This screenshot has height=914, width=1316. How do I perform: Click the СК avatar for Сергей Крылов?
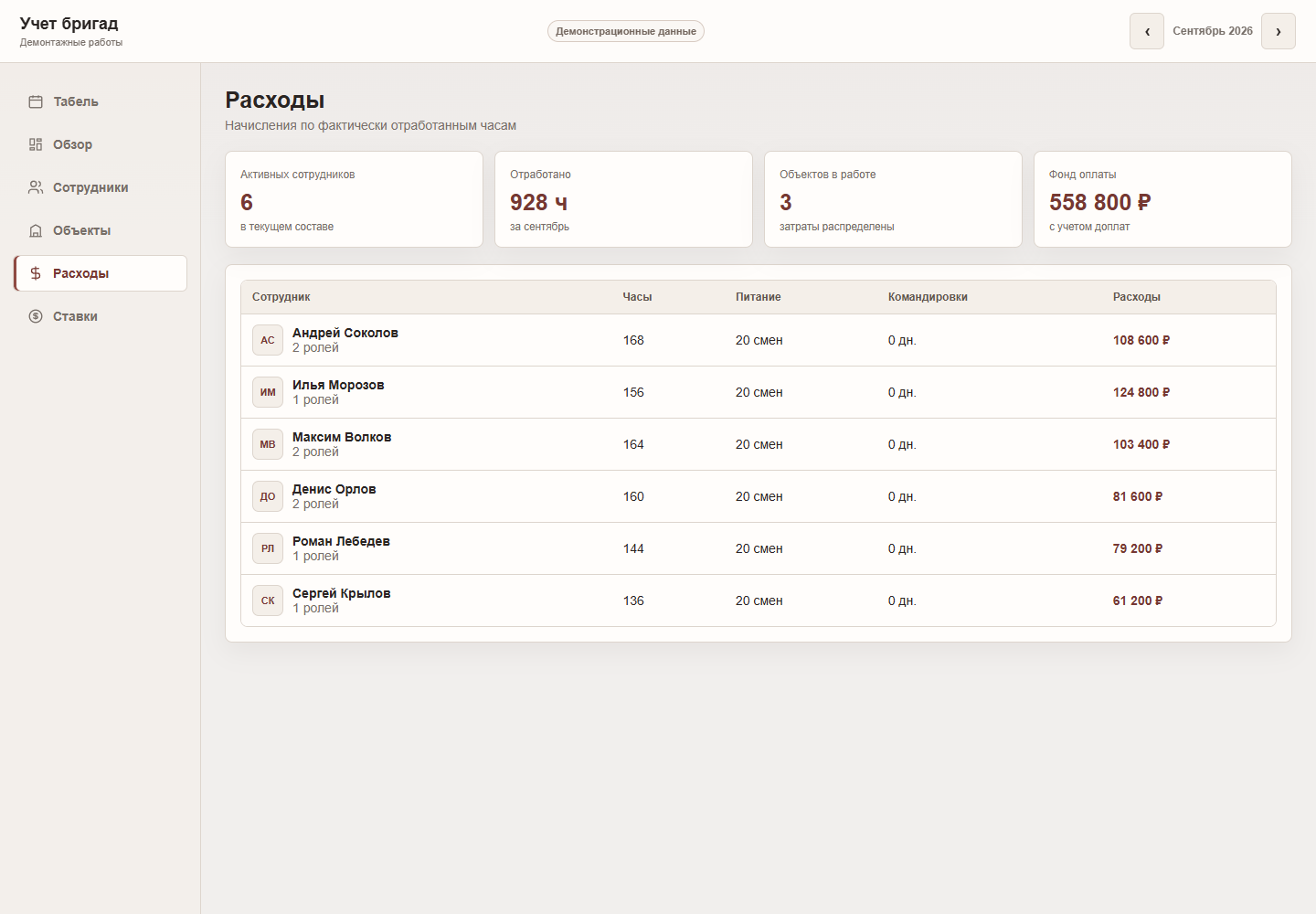268,600
